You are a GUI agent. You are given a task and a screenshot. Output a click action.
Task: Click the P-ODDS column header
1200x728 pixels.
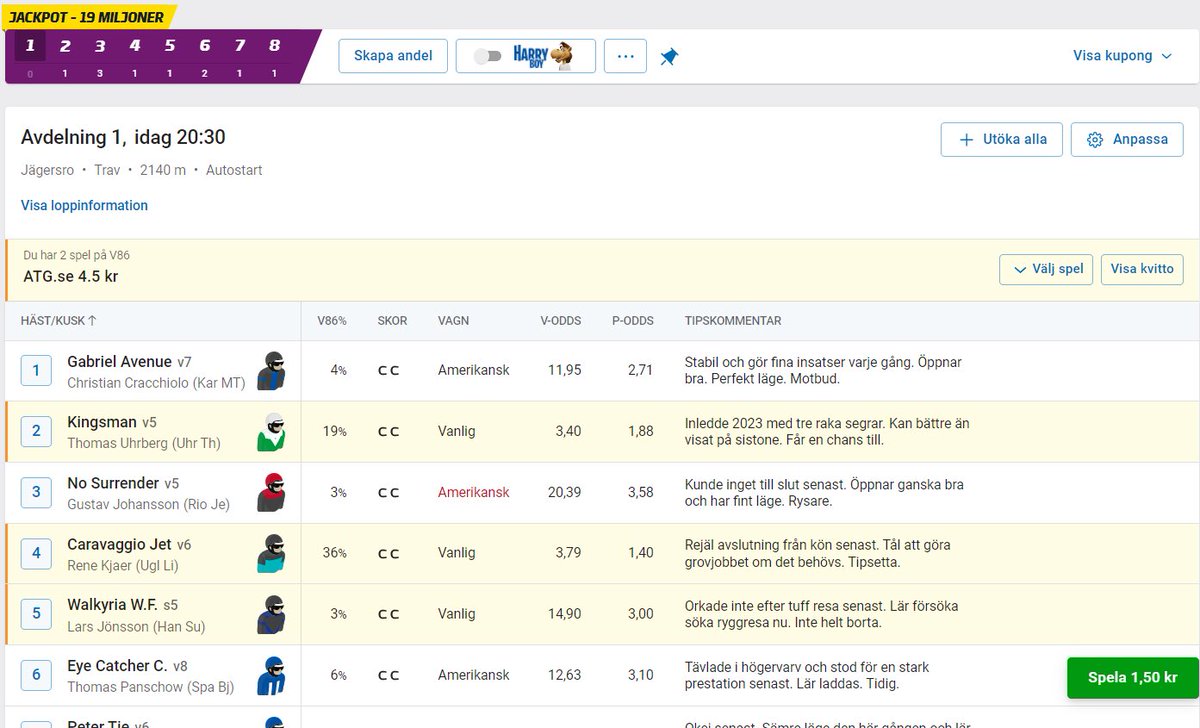click(633, 321)
